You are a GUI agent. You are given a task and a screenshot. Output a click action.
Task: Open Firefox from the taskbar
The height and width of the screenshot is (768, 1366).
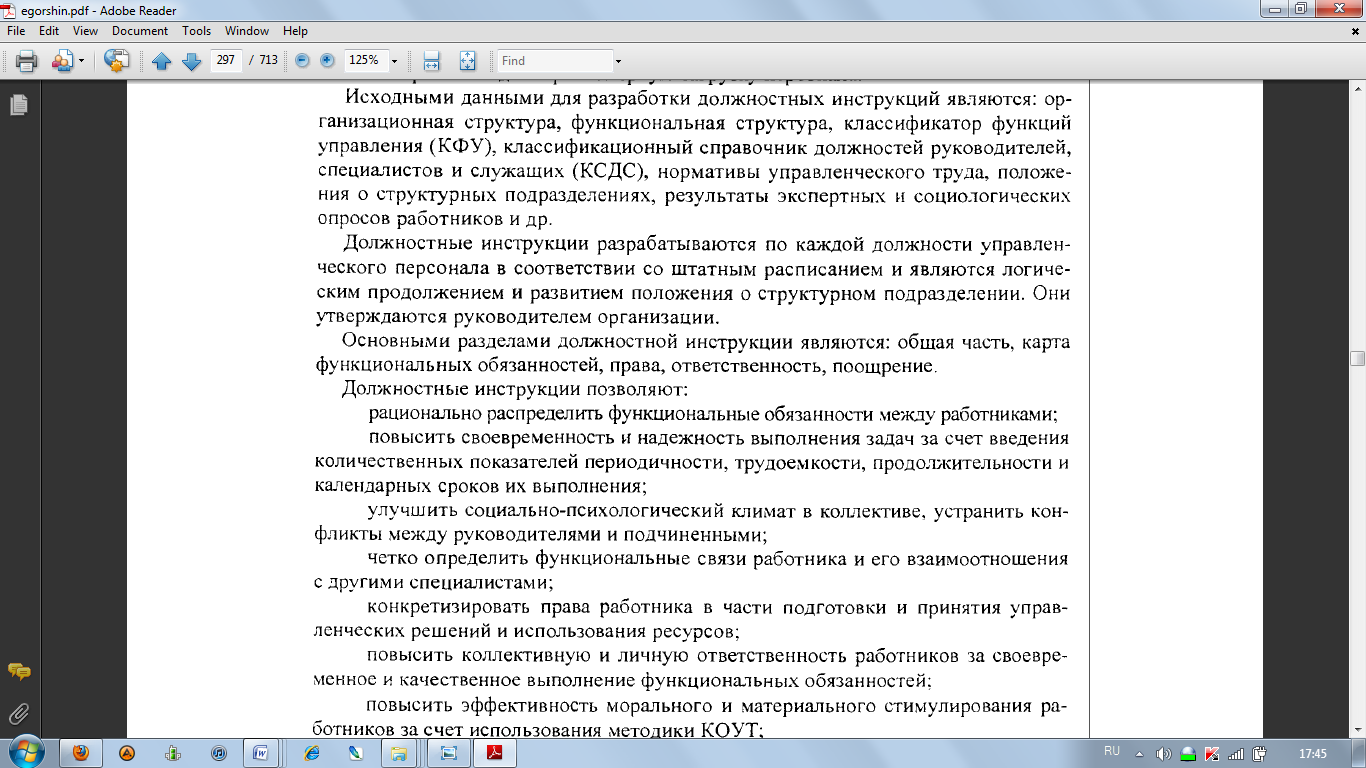[x=80, y=752]
